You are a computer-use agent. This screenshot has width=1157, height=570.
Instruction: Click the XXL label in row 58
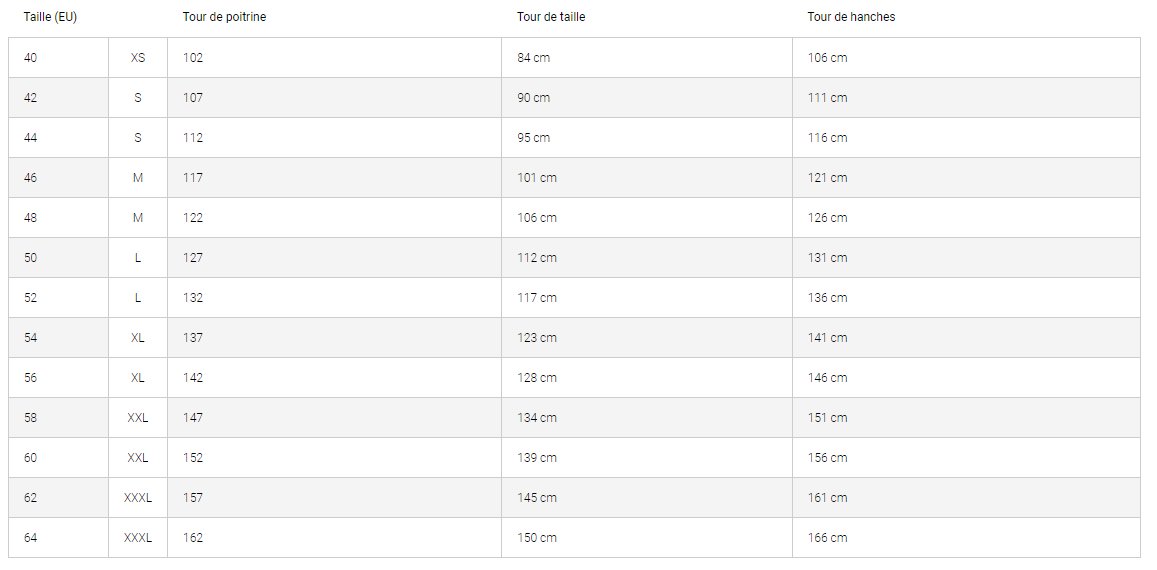[138, 418]
